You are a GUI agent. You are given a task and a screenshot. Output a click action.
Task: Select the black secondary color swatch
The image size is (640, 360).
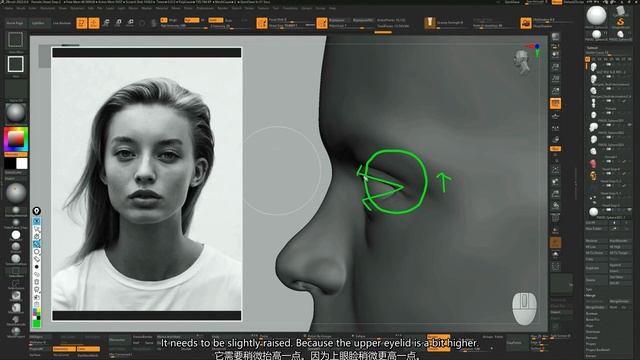[x=10, y=164]
